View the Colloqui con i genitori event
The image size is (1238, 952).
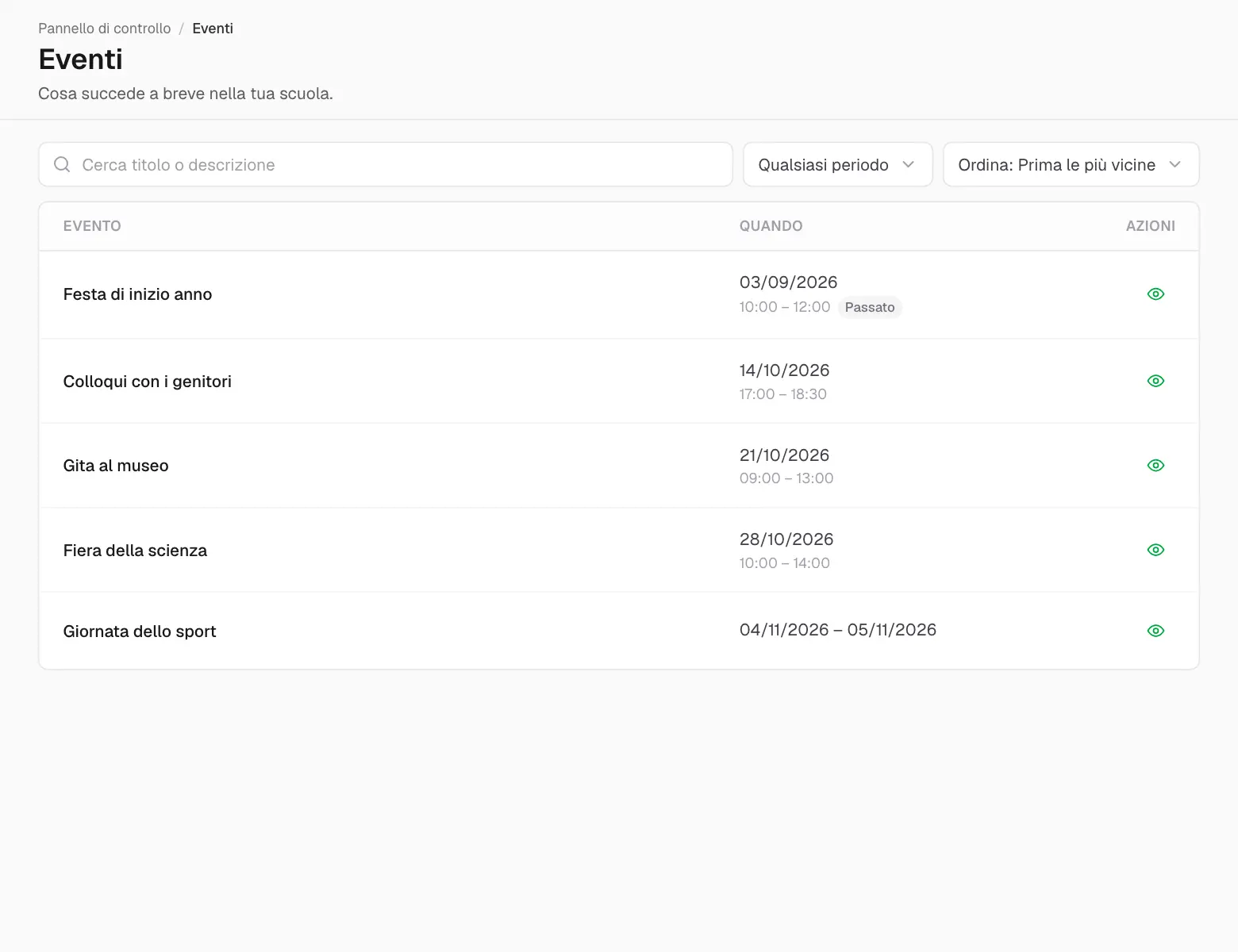[x=1155, y=381]
